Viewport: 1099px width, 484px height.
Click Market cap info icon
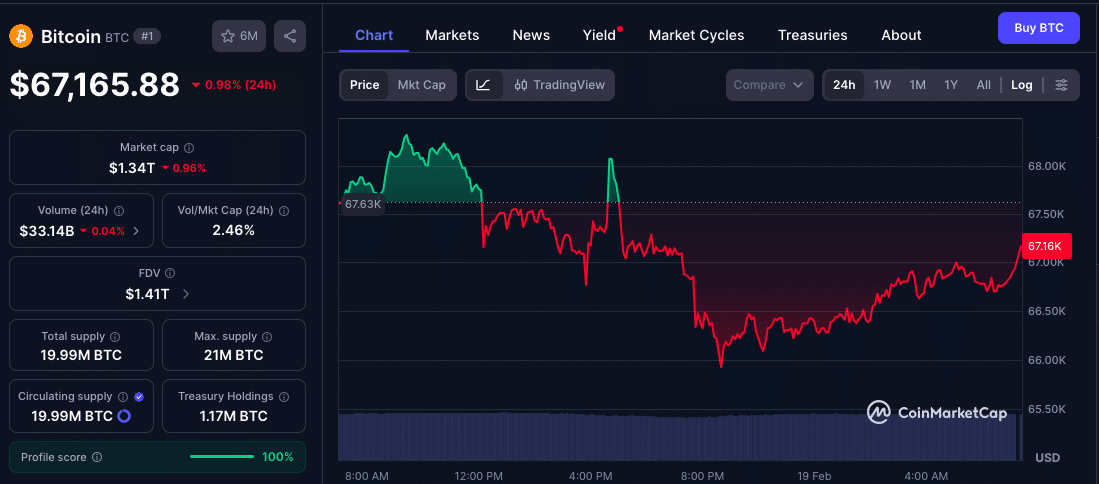189,148
